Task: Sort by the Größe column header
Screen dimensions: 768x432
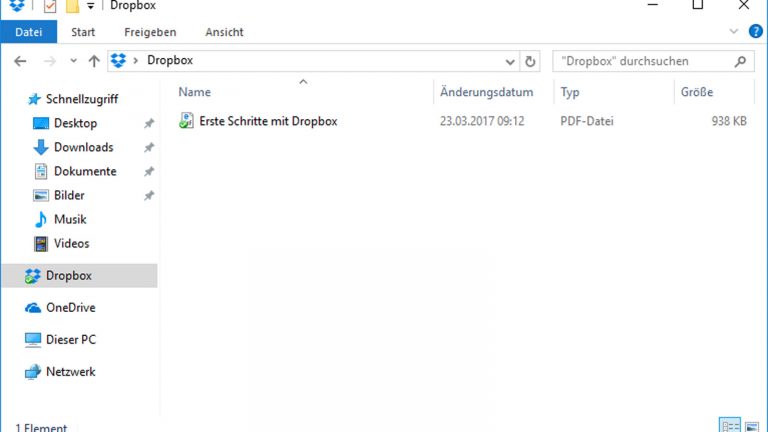Action: 696,92
